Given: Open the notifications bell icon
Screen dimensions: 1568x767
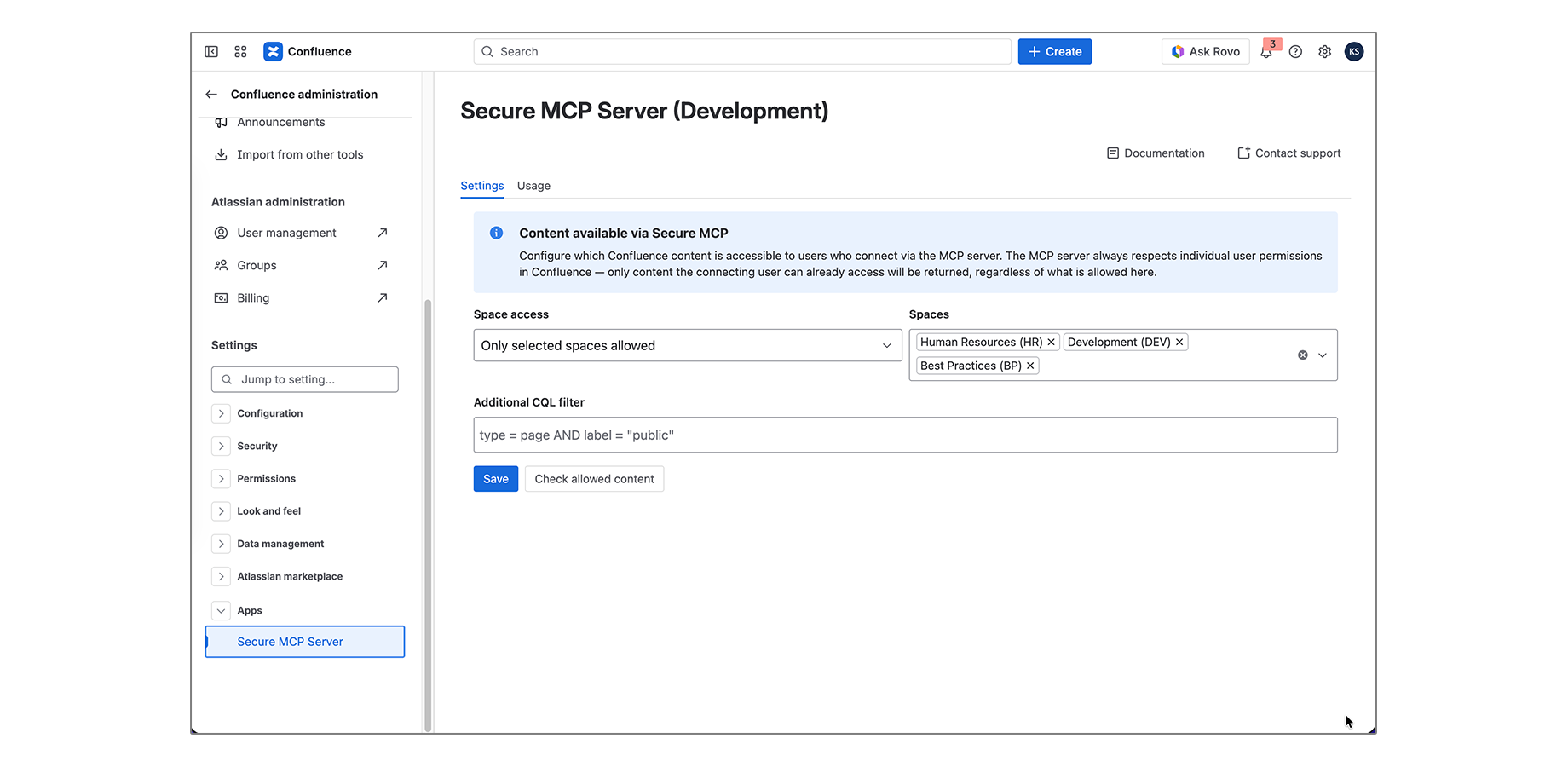Looking at the screenshot, I should click(1266, 52).
